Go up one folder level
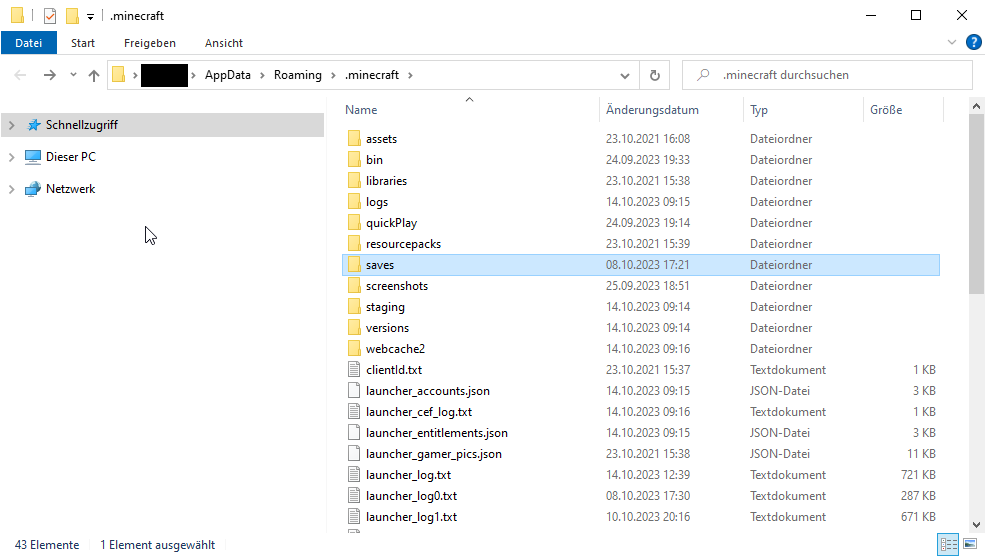 pos(94,75)
